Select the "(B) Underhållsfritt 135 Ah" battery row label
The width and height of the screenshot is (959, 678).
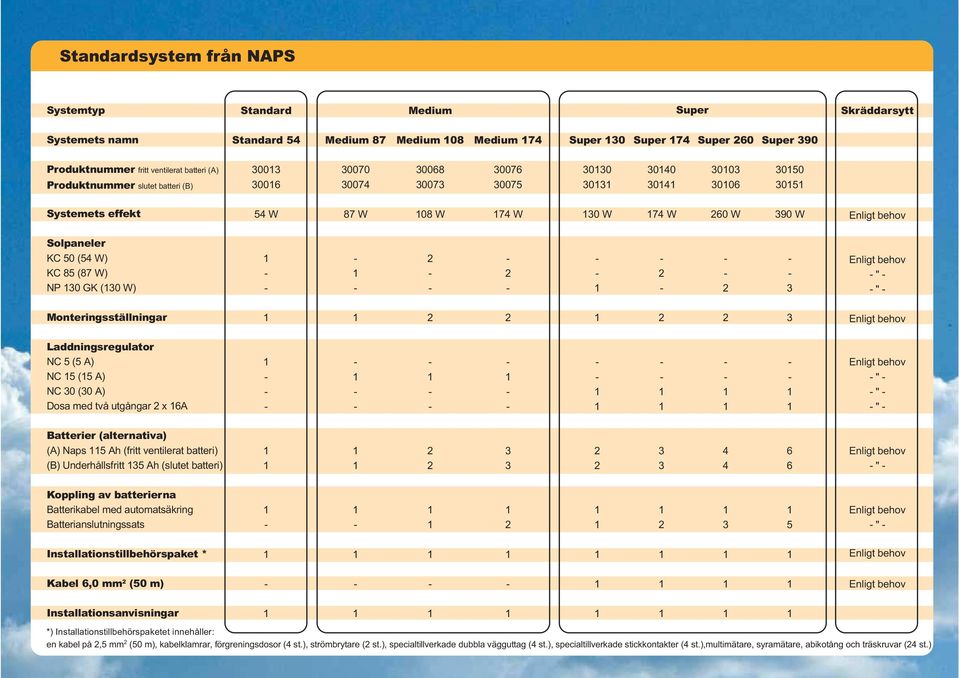pyautogui.click(x=135, y=465)
